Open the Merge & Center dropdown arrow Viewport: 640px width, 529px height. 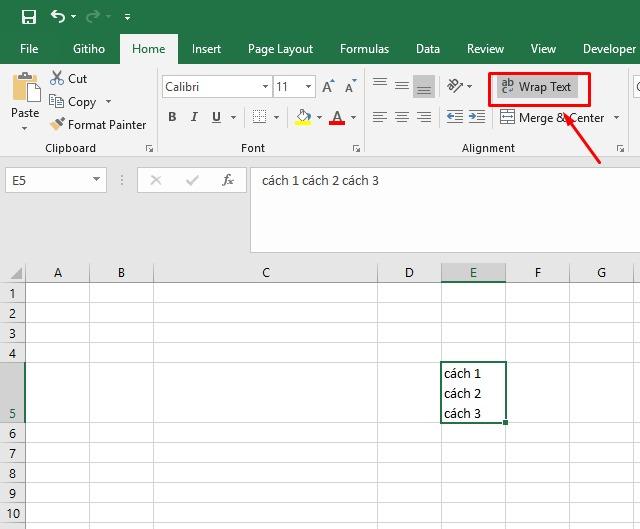click(x=616, y=118)
